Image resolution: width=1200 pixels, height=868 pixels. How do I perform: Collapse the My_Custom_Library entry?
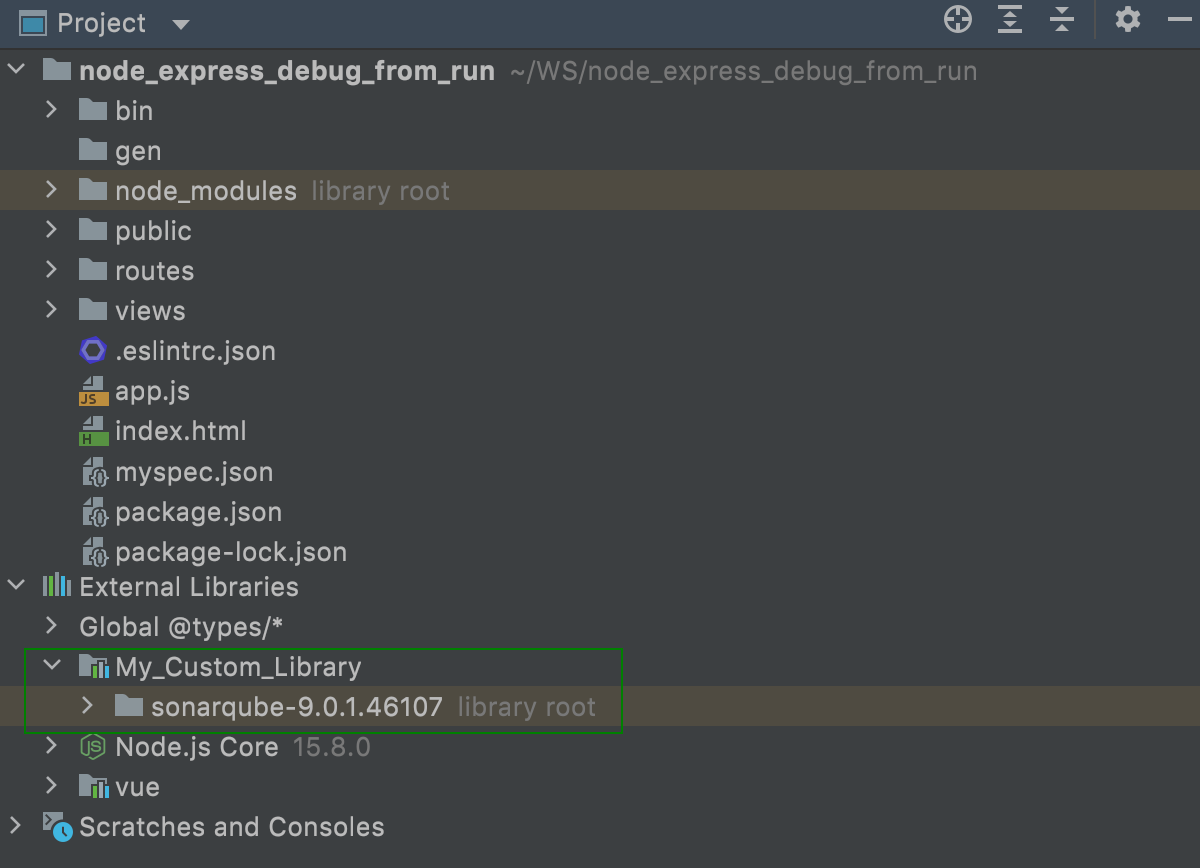[51, 666]
